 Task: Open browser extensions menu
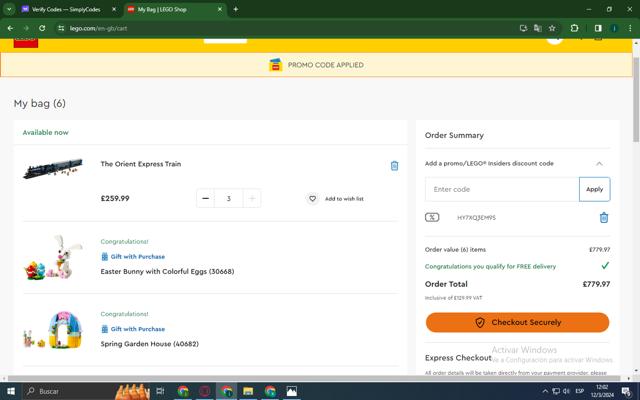click(x=574, y=28)
